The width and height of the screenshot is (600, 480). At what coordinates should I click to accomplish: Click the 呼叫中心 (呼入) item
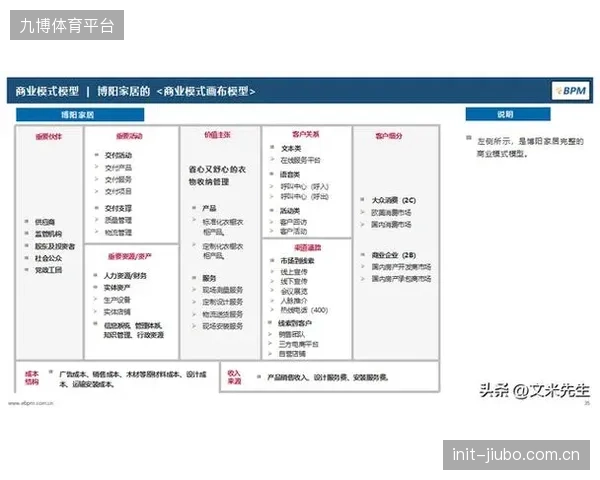(304, 186)
